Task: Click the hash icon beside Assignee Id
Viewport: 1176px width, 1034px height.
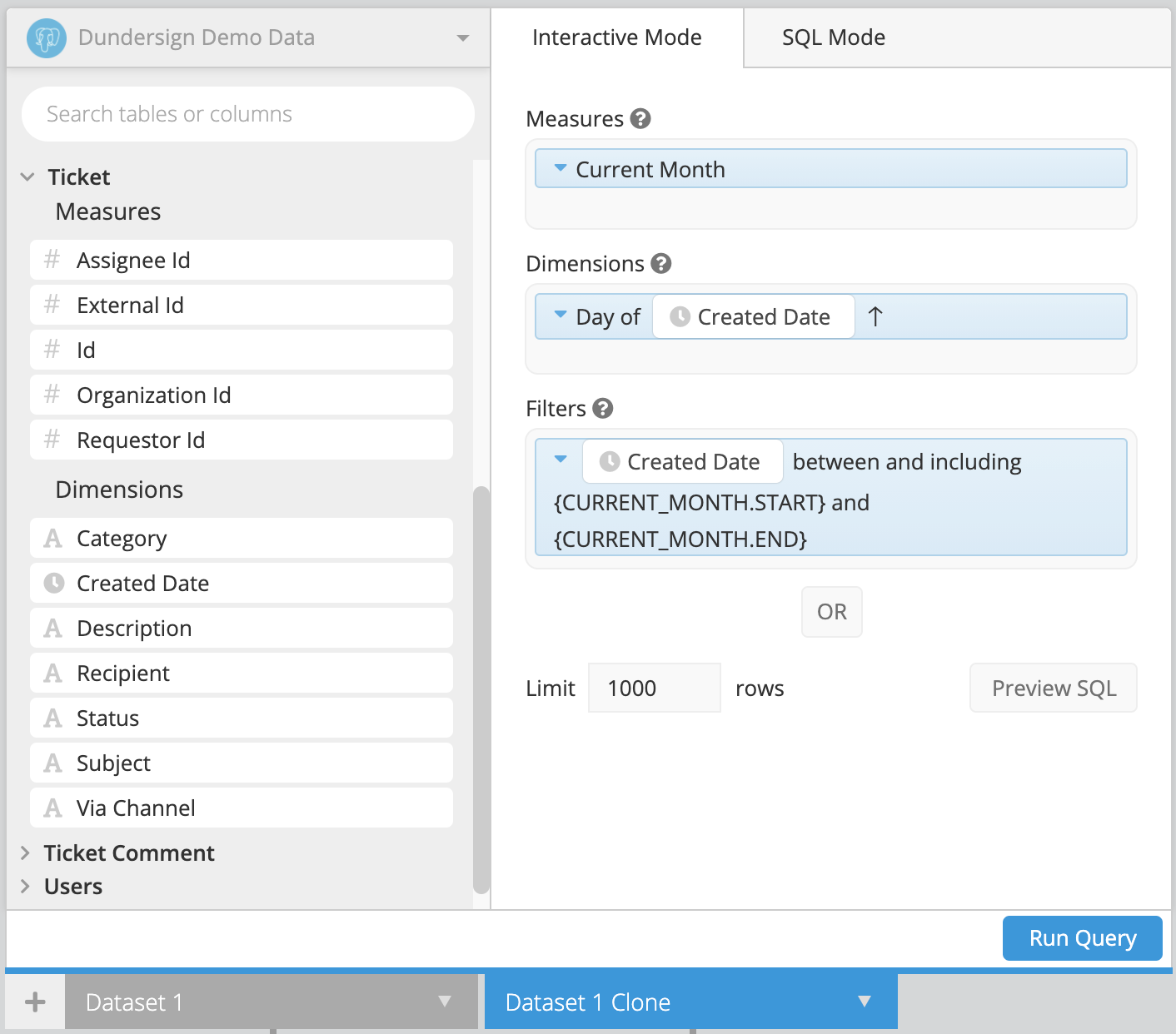Action: pyautogui.click(x=52, y=260)
